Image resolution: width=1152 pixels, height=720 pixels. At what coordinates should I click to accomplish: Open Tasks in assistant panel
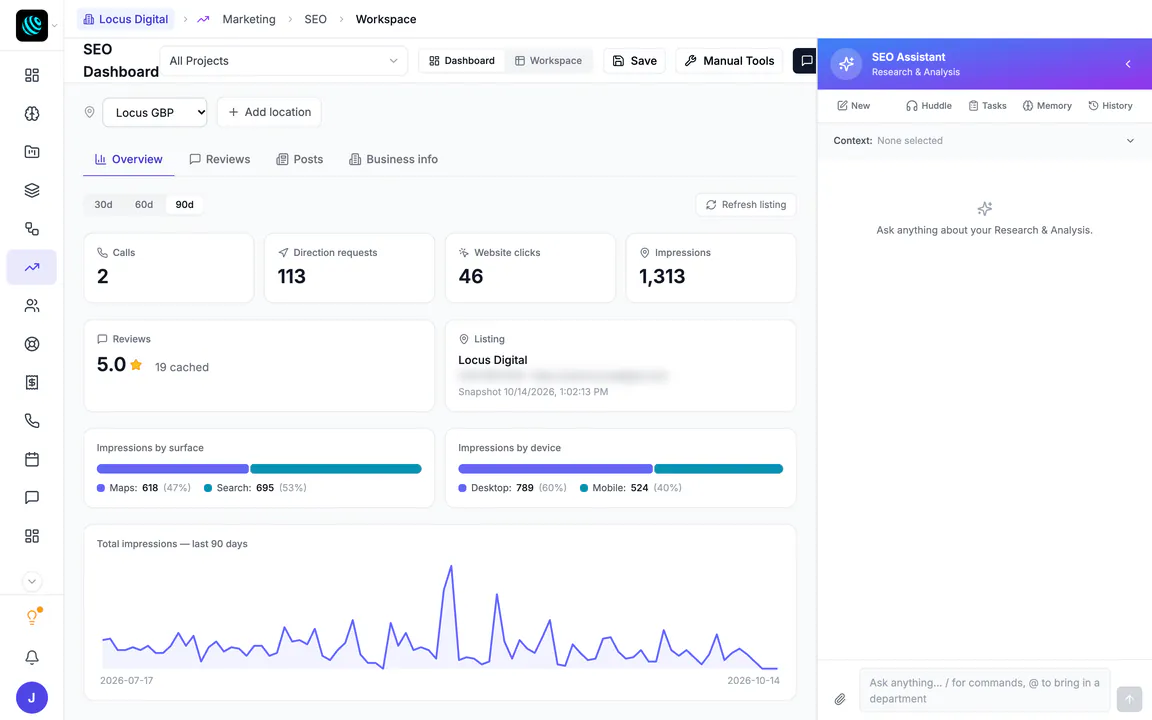(987, 106)
